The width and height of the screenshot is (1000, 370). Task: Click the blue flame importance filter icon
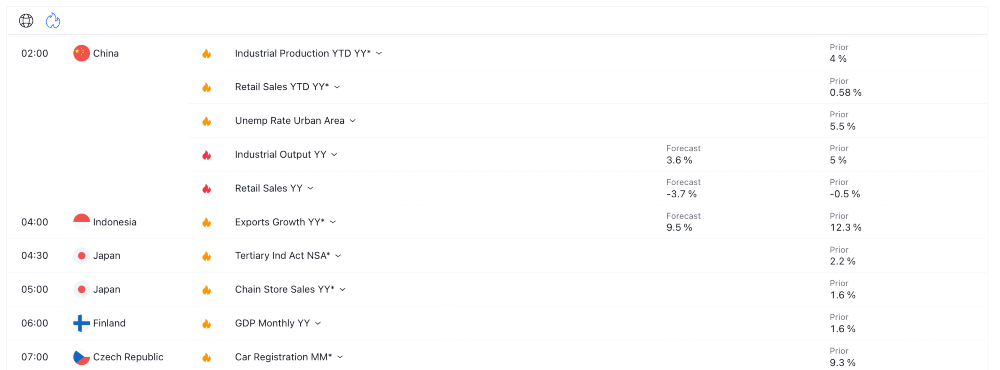(53, 21)
